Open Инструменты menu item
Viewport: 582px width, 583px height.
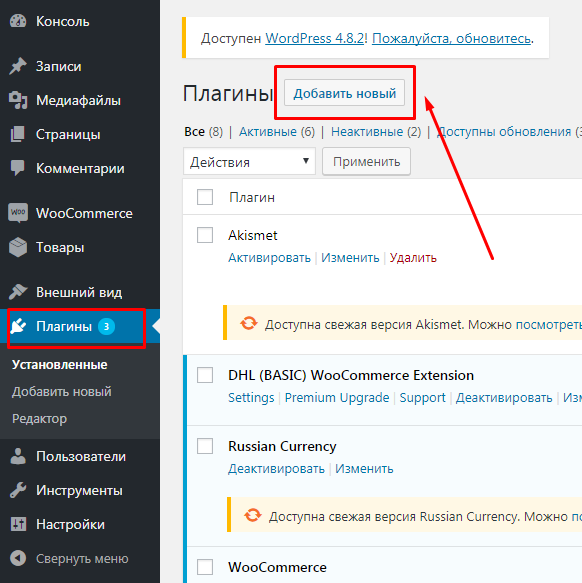coord(80,490)
